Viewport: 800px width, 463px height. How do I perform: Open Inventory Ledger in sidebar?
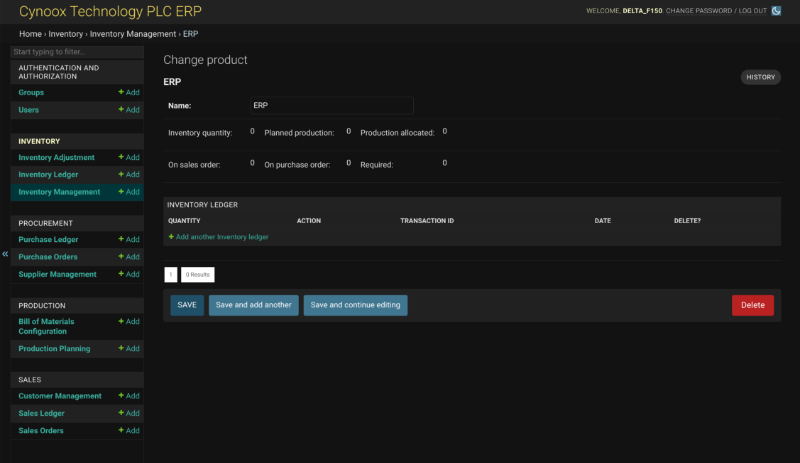(x=48, y=175)
